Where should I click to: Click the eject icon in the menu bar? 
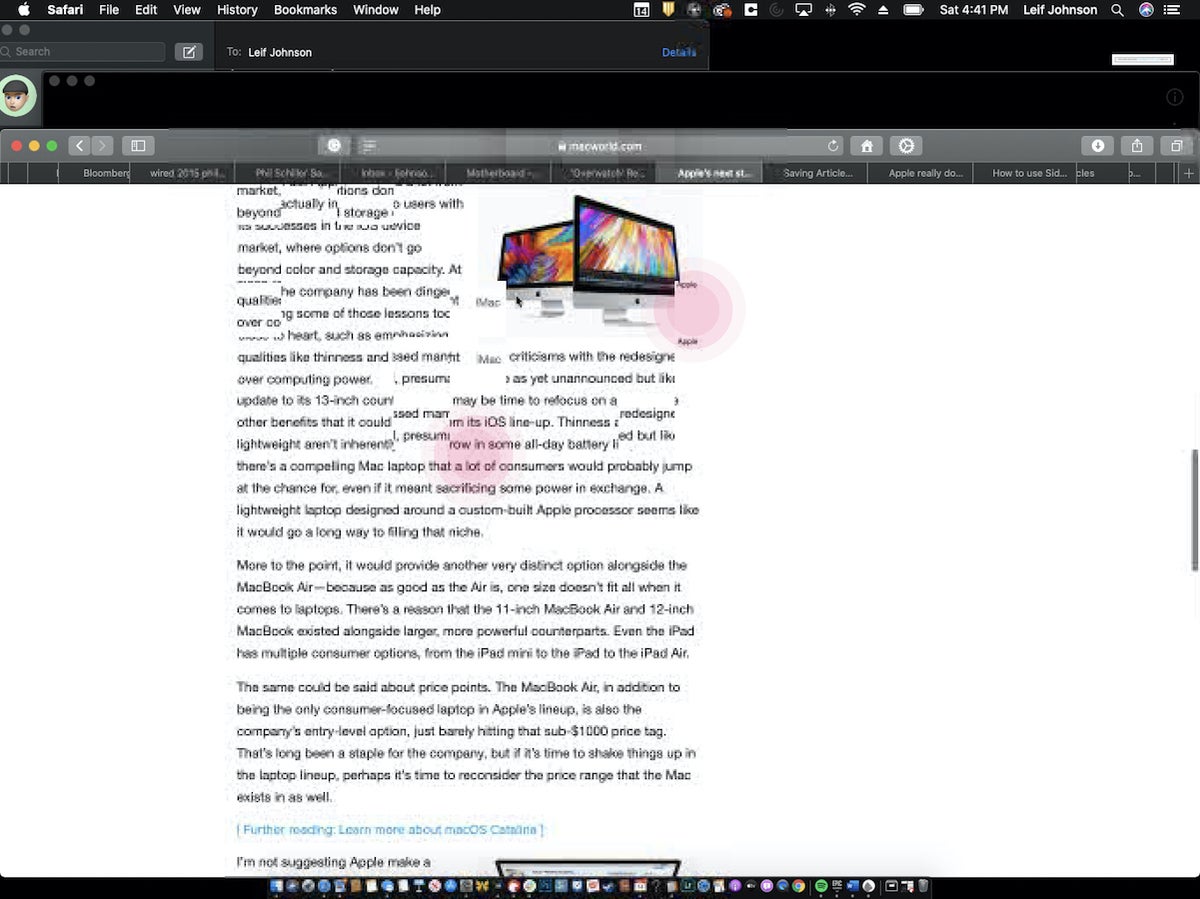coord(883,10)
